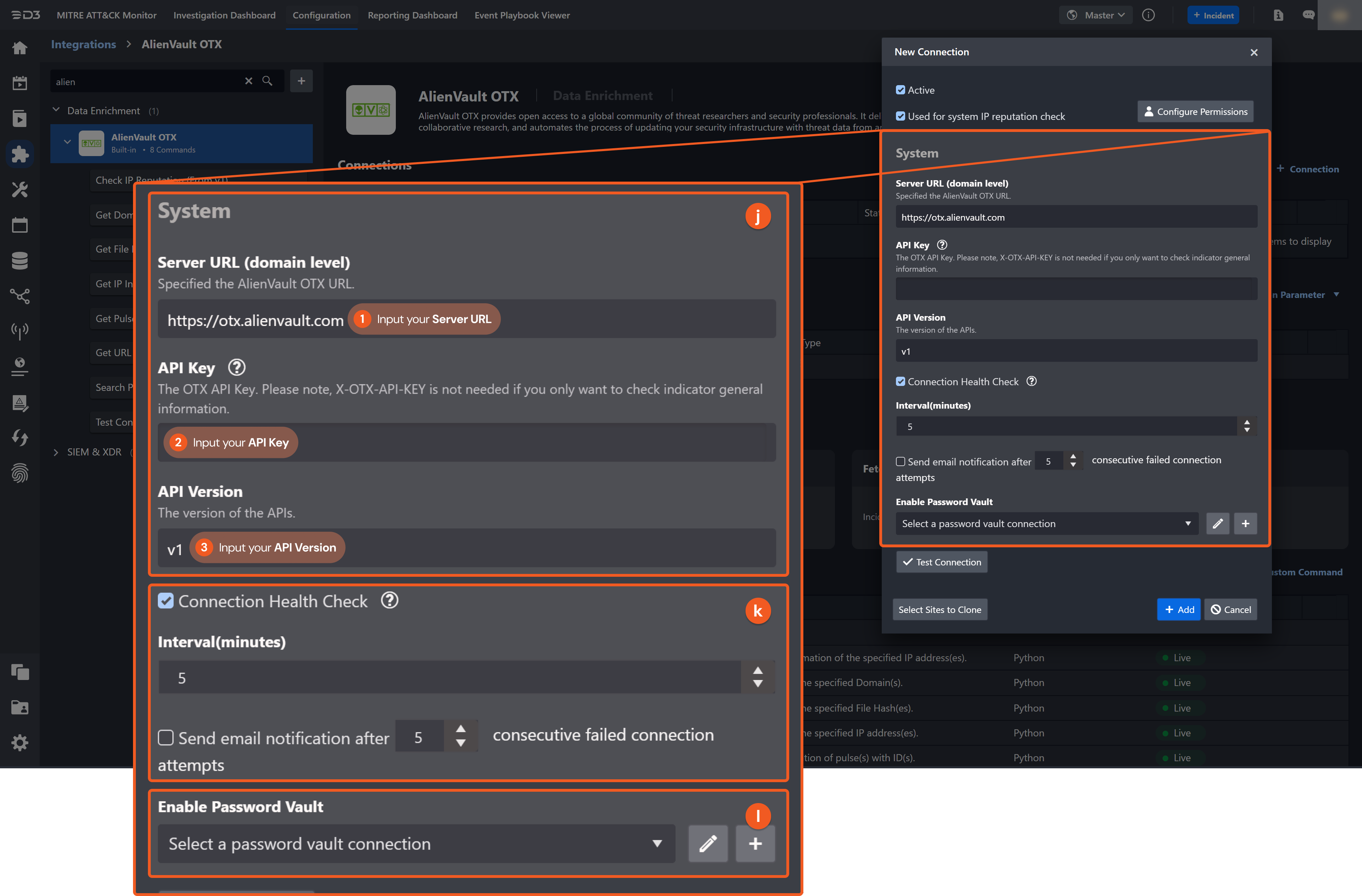Click the settings gear sidebar icon

point(20,743)
